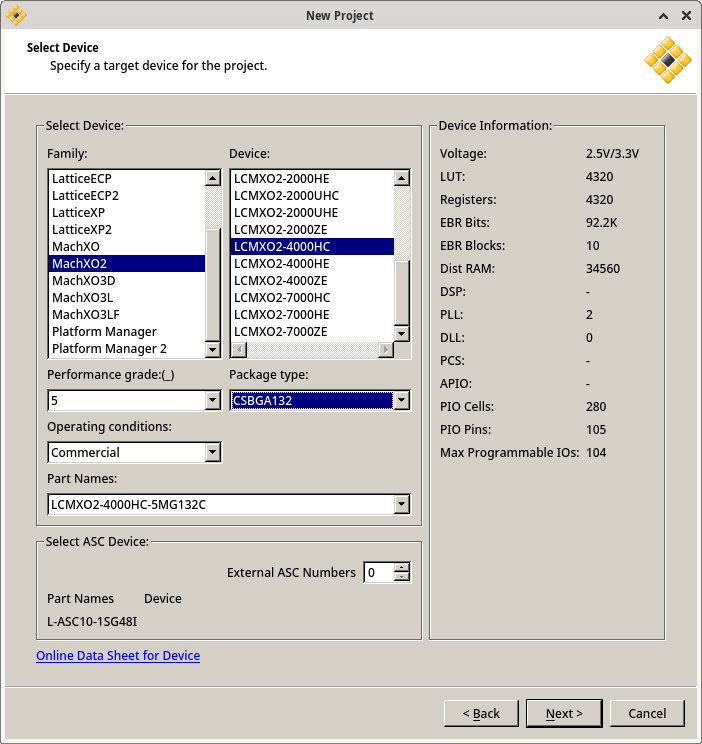Increase External ASC Numbers spinner
The height and width of the screenshot is (744, 702).
402,567
